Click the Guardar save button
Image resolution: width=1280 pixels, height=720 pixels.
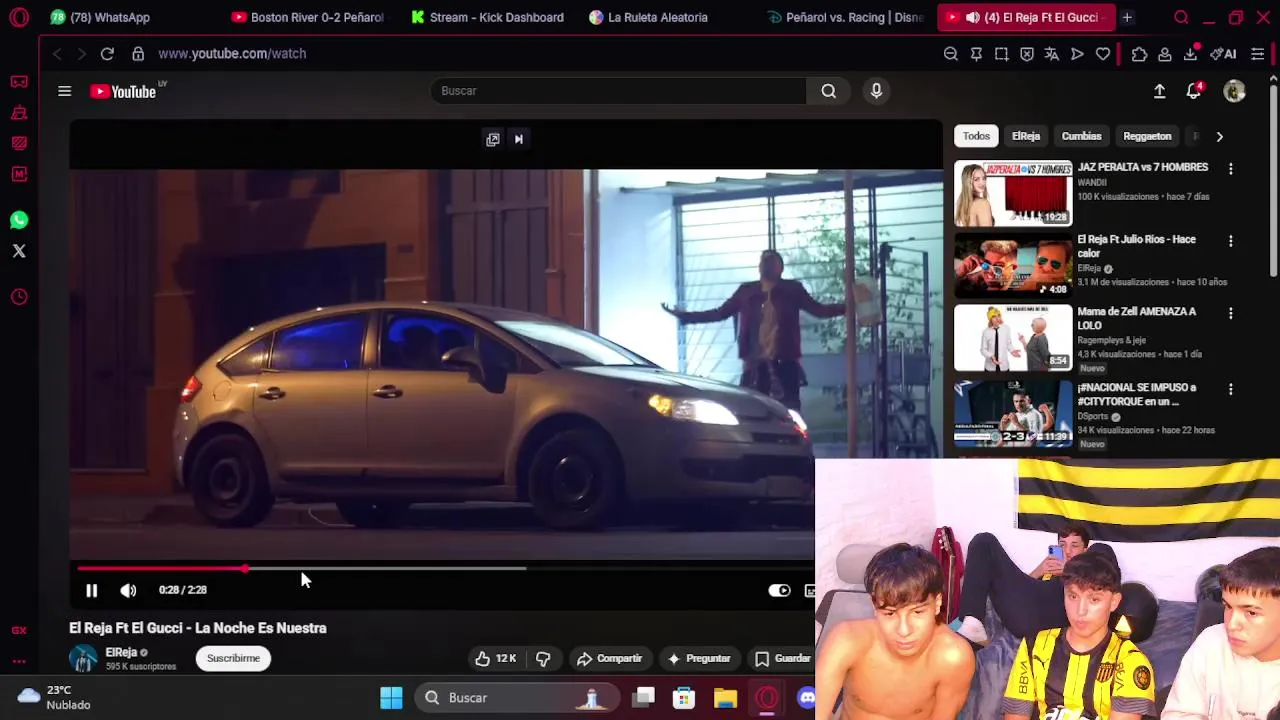pyautogui.click(x=781, y=658)
